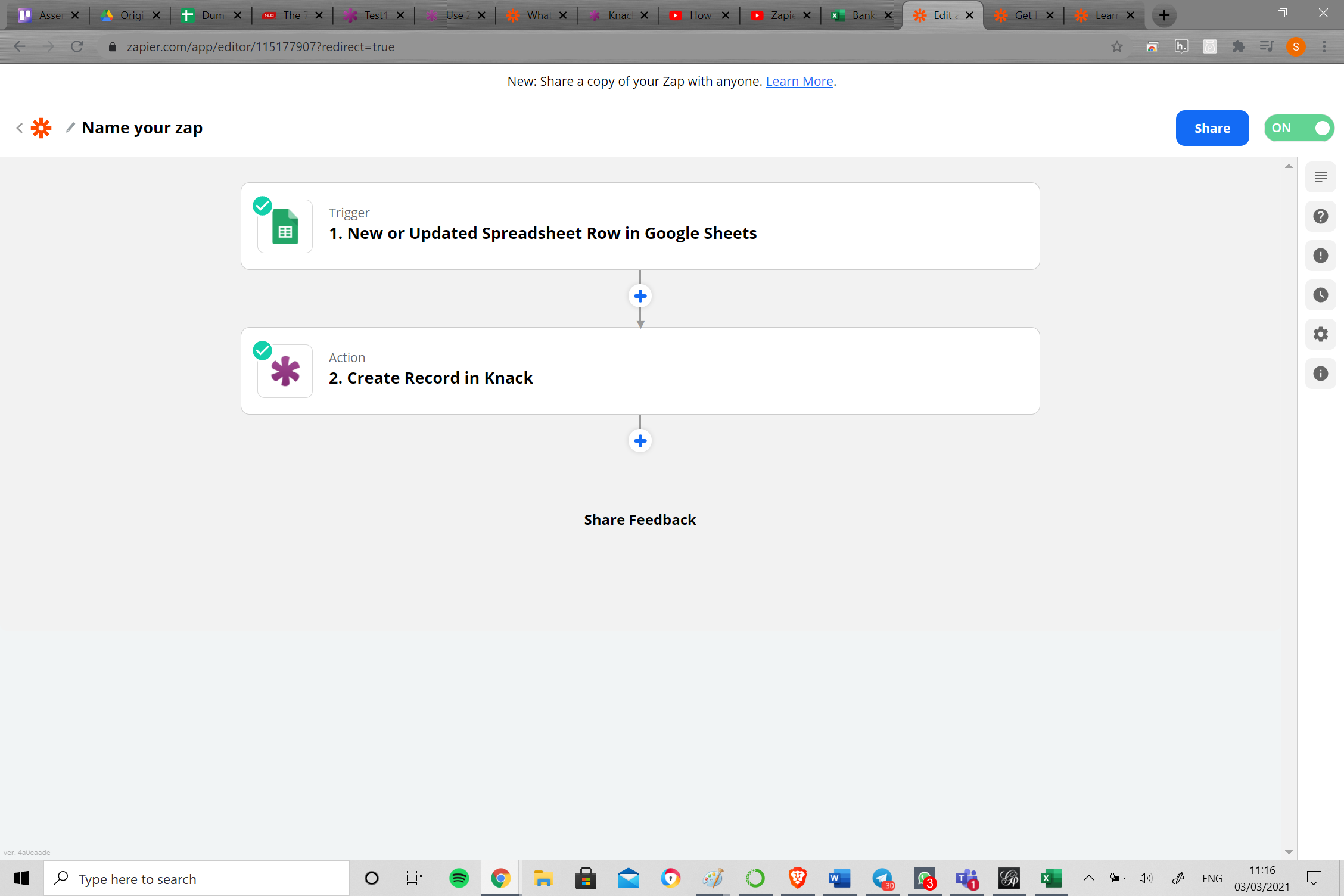This screenshot has width=1344, height=896.
Task: Click scrollbar down arrow in editor
Action: coord(1289,852)
